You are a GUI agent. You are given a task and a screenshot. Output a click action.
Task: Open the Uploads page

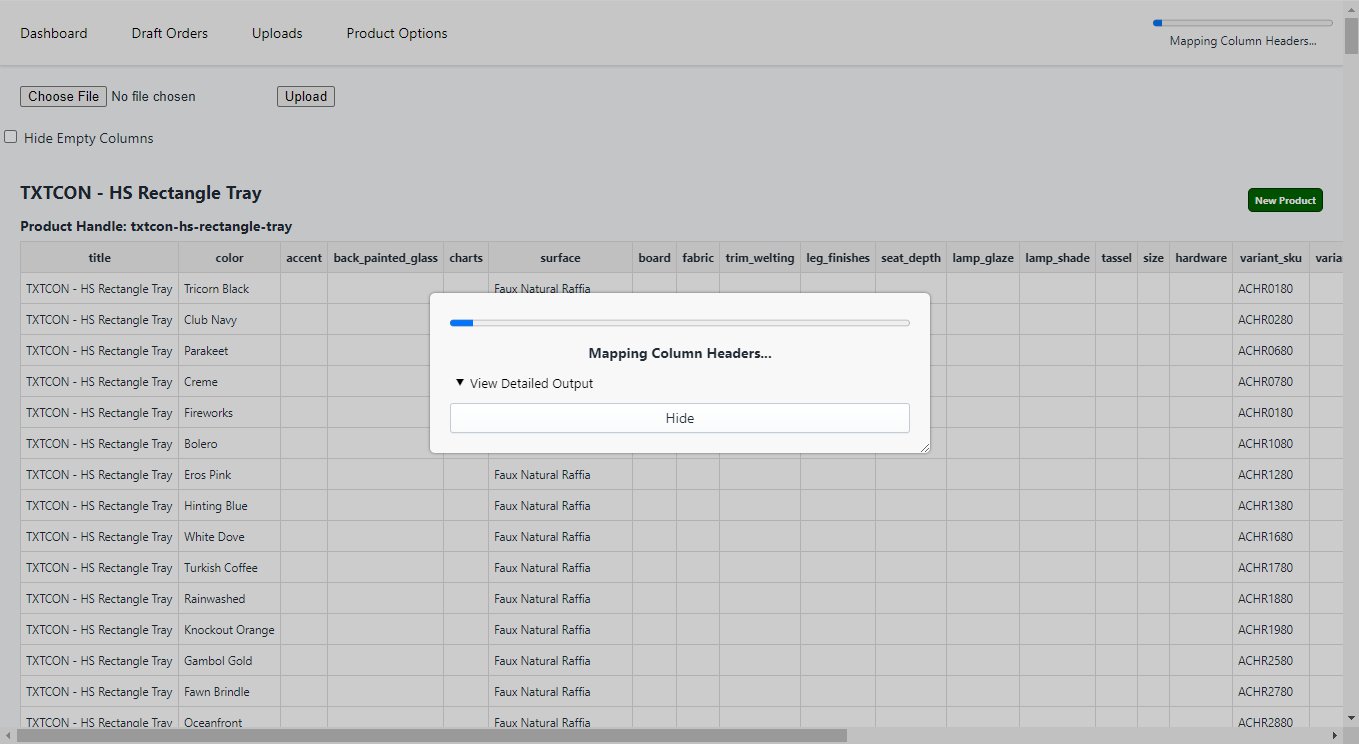(277, 33)
